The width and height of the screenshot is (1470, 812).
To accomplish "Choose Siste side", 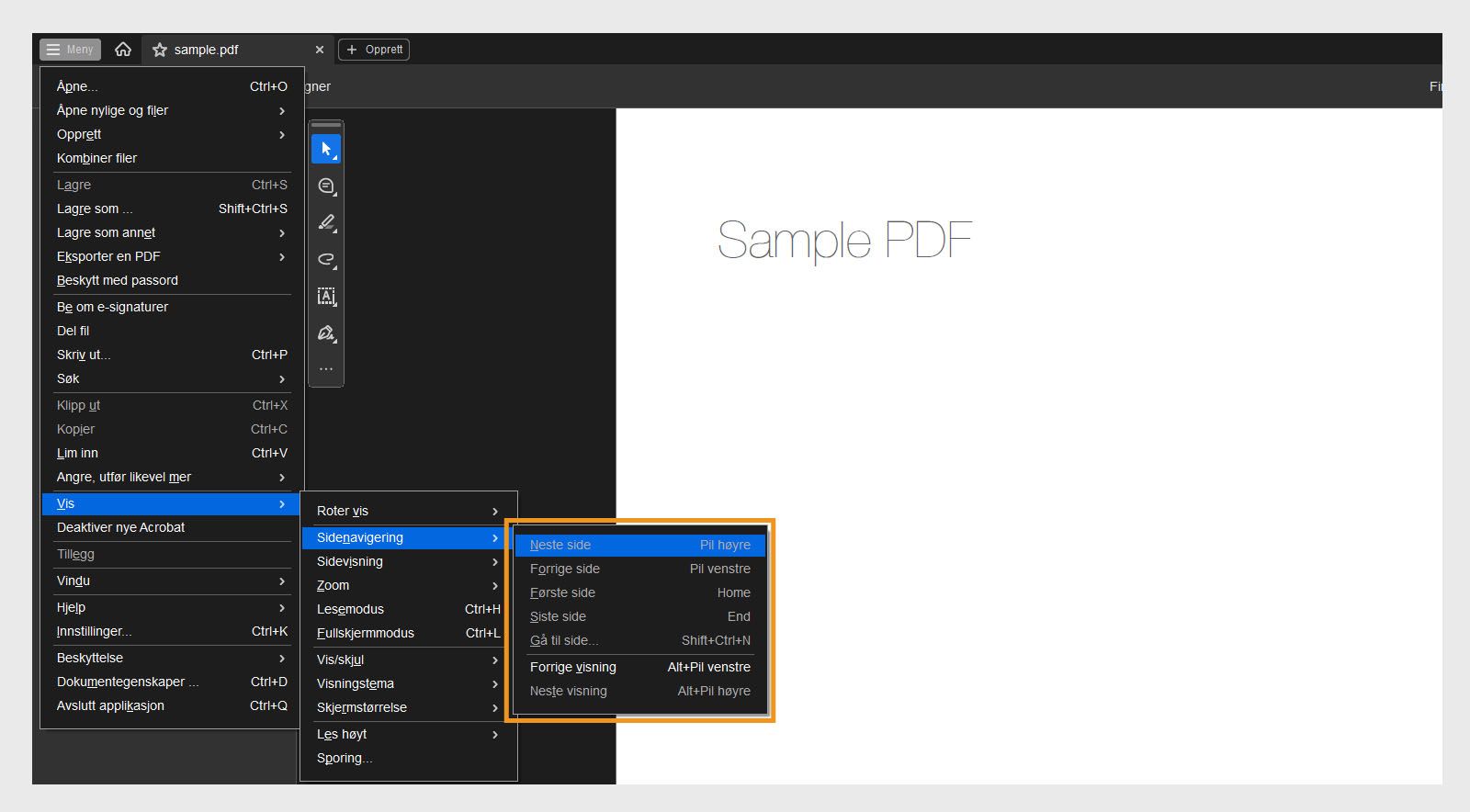I will point(640,616).
